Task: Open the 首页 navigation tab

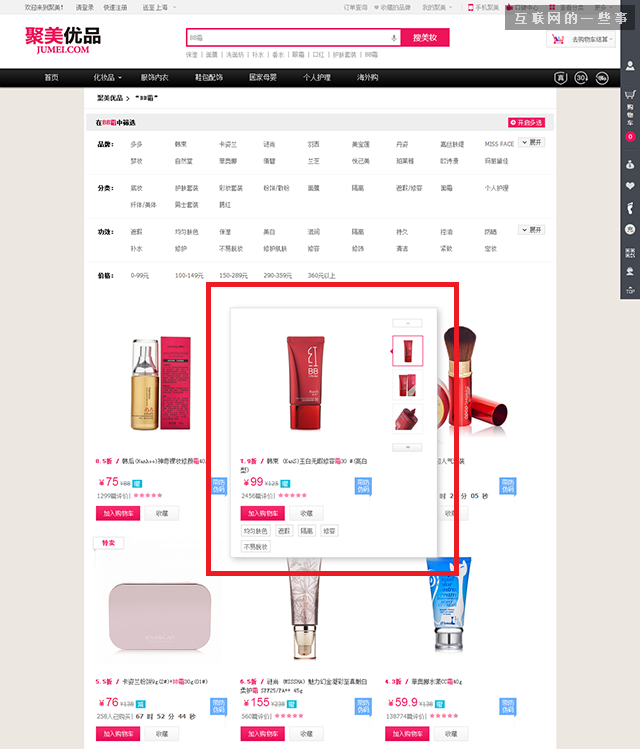Action: coord(51,78)
